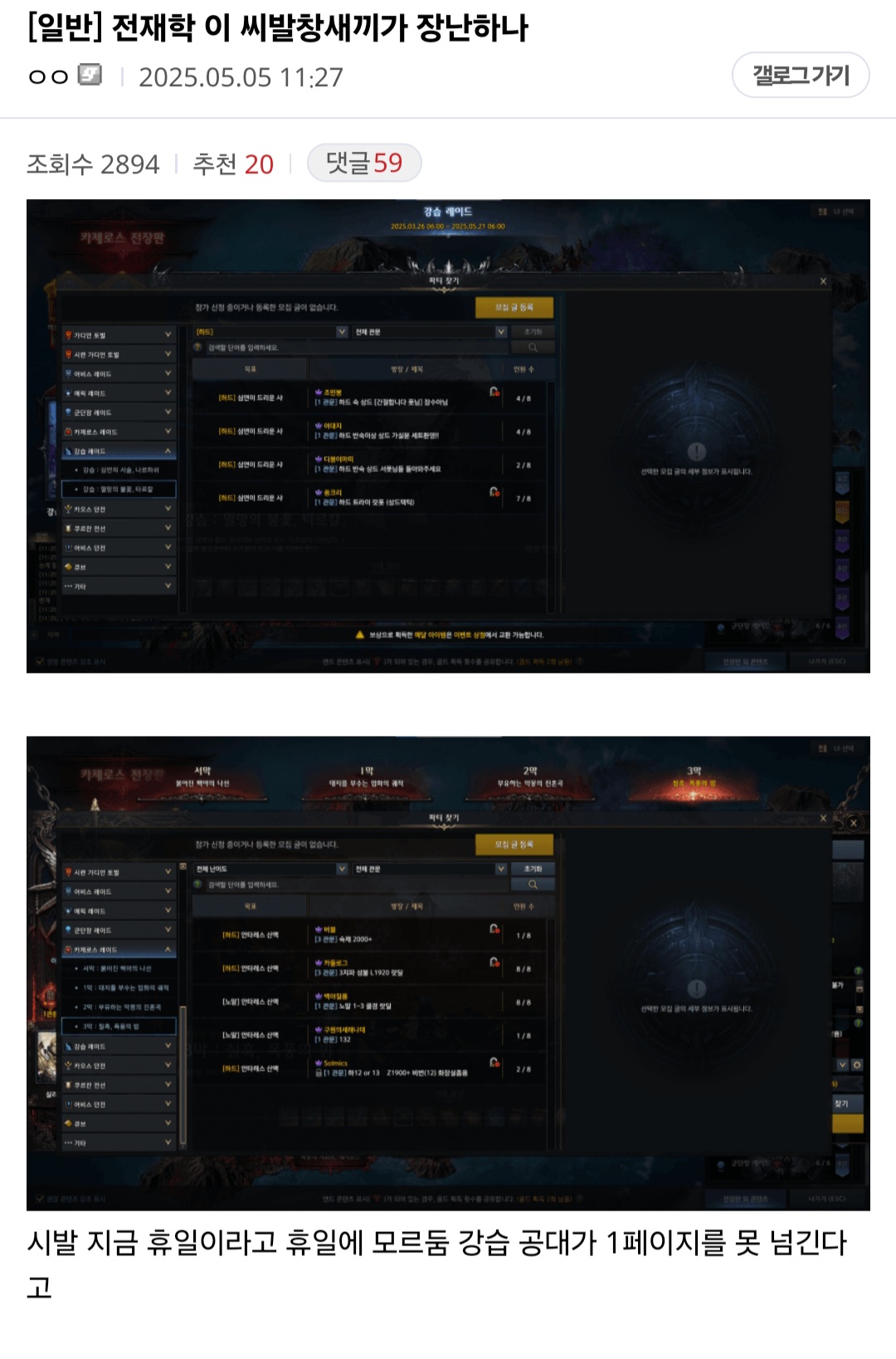Collapse 카제로스 레이드 category in the lower list
The image size is (896, 1359).
click(119, 949)
